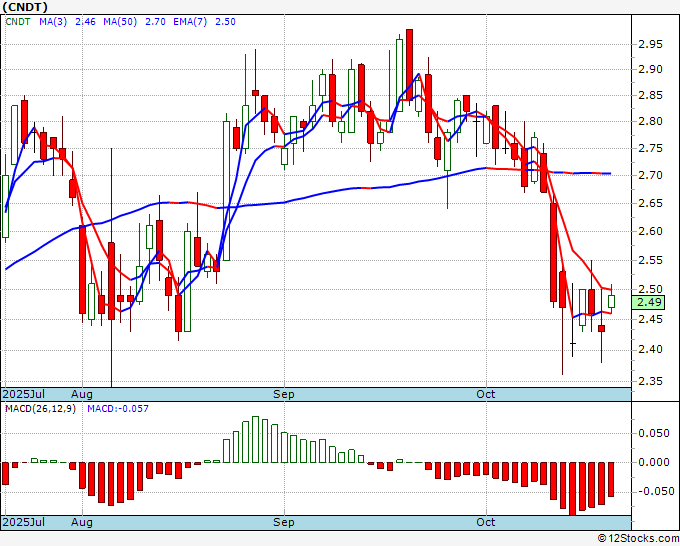This screenshot has height=546, width=680.
Task: Click the lowest red MACD bar in October
Action: (x=572, y=489)
